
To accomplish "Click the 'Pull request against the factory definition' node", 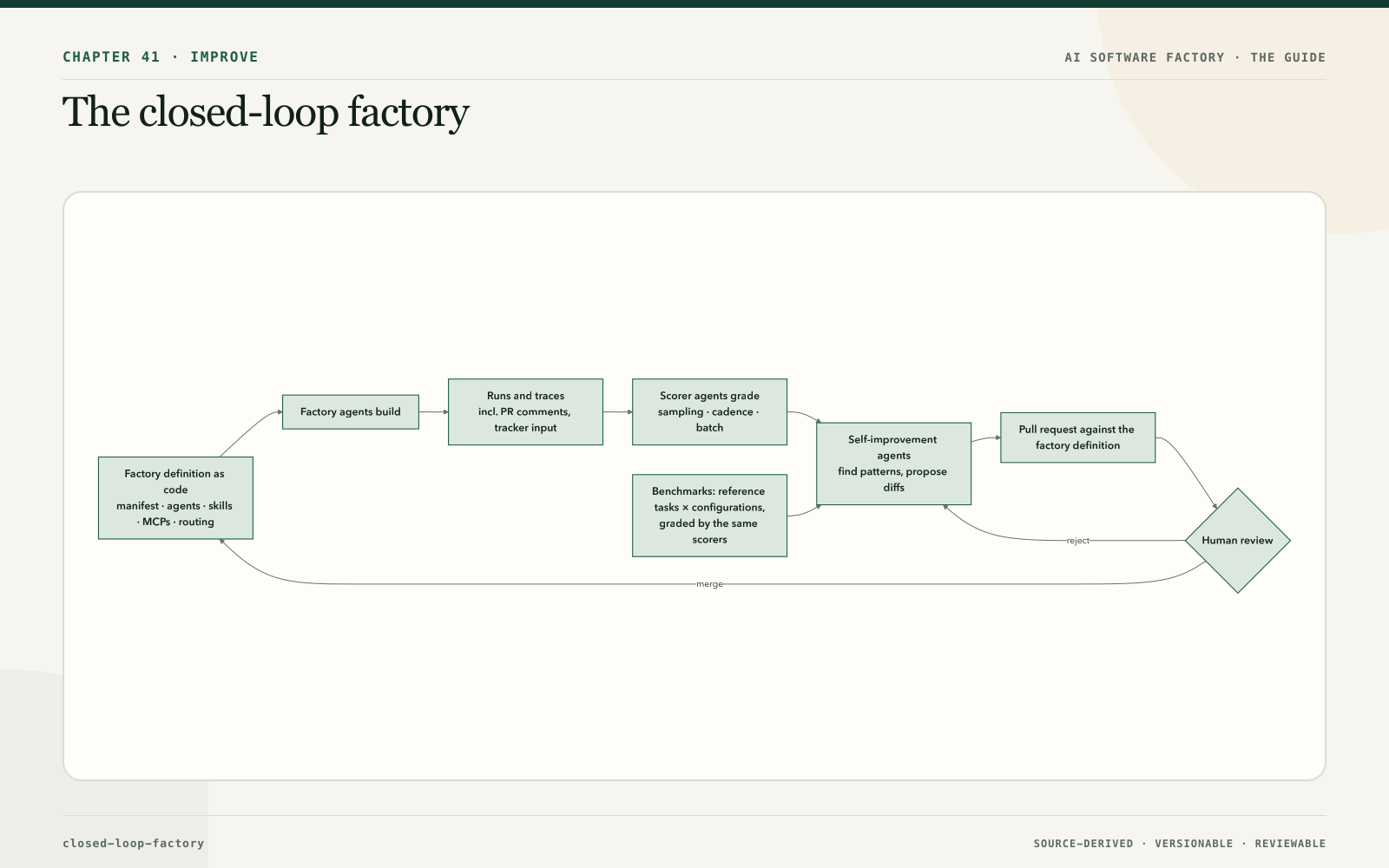I will tap(1077, 437).
